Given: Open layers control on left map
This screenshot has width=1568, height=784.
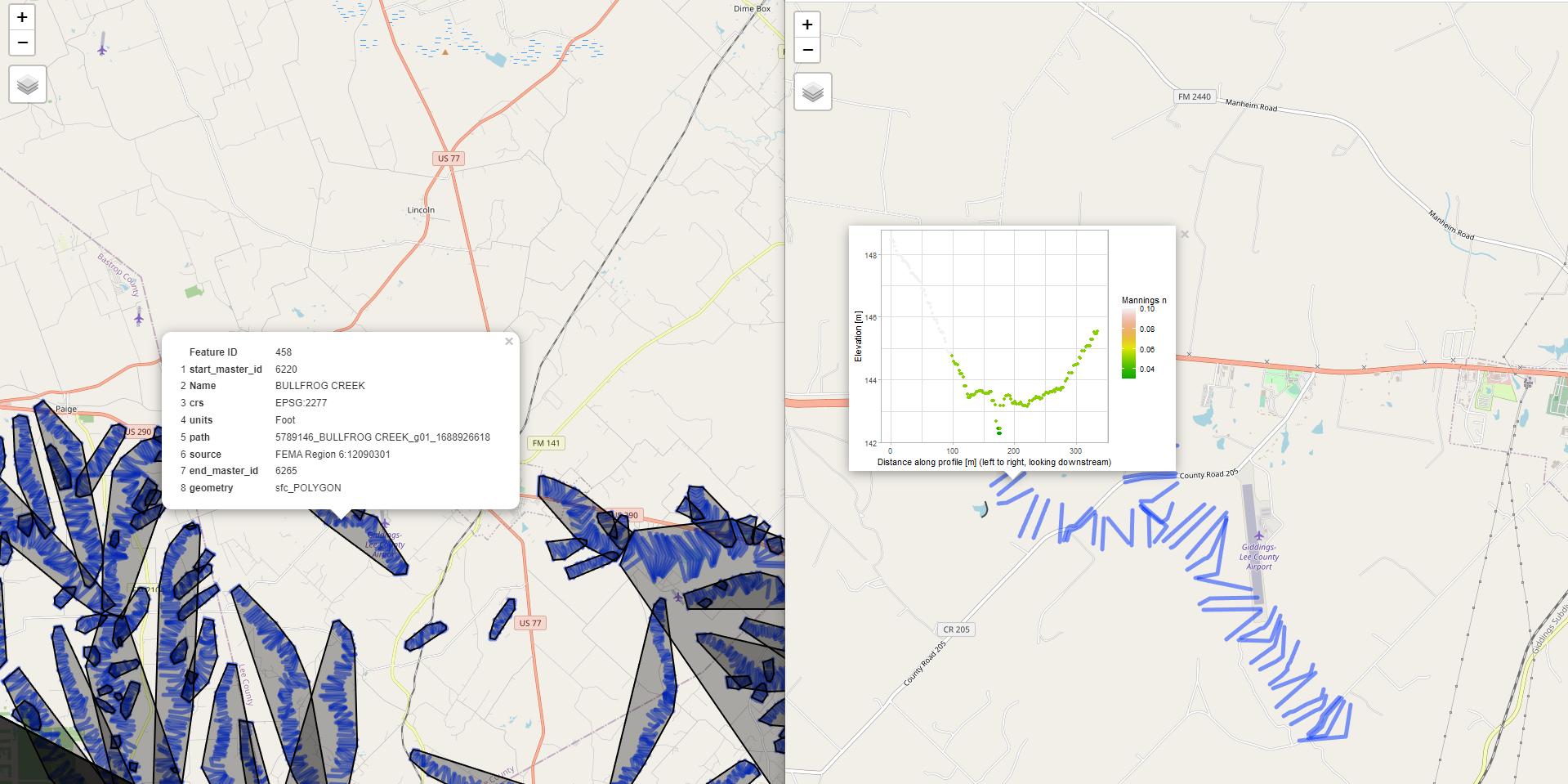Looking at the screenshot, I should point(28,84).
